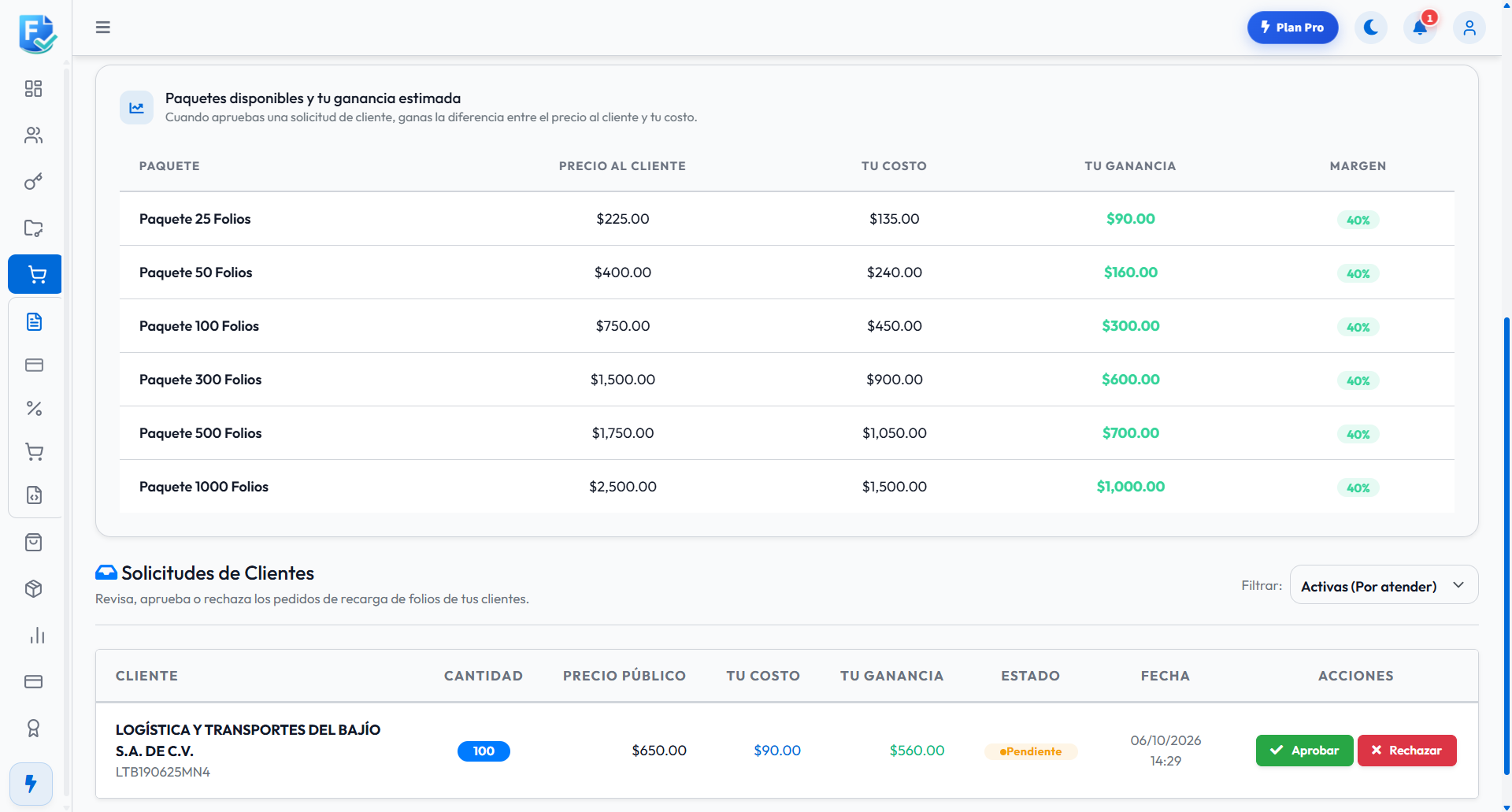The width and height of the screenshot is (1512, 812).
Task: Open the outlined cart icon in submenu
Action: point(35,452)
